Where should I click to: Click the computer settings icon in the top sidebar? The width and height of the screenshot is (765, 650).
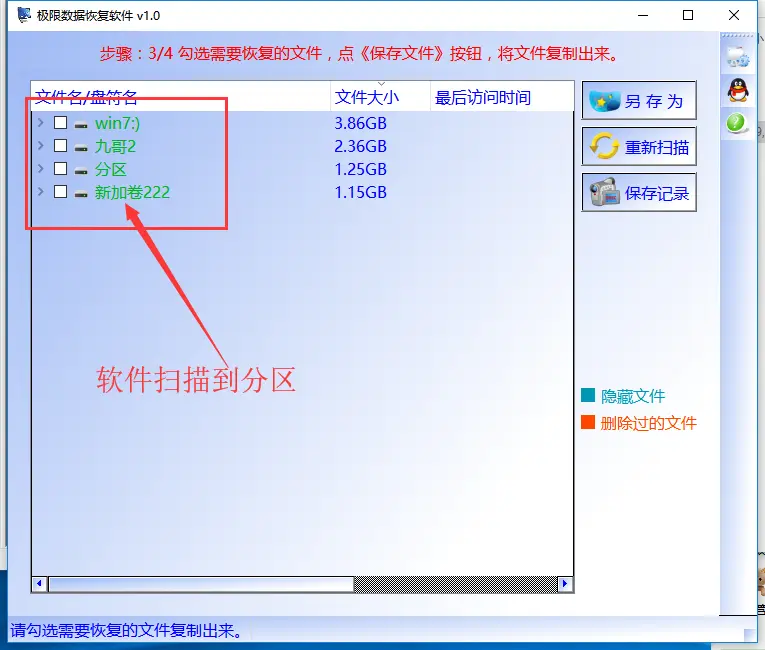pyautogui.click(x=737, y=57)
